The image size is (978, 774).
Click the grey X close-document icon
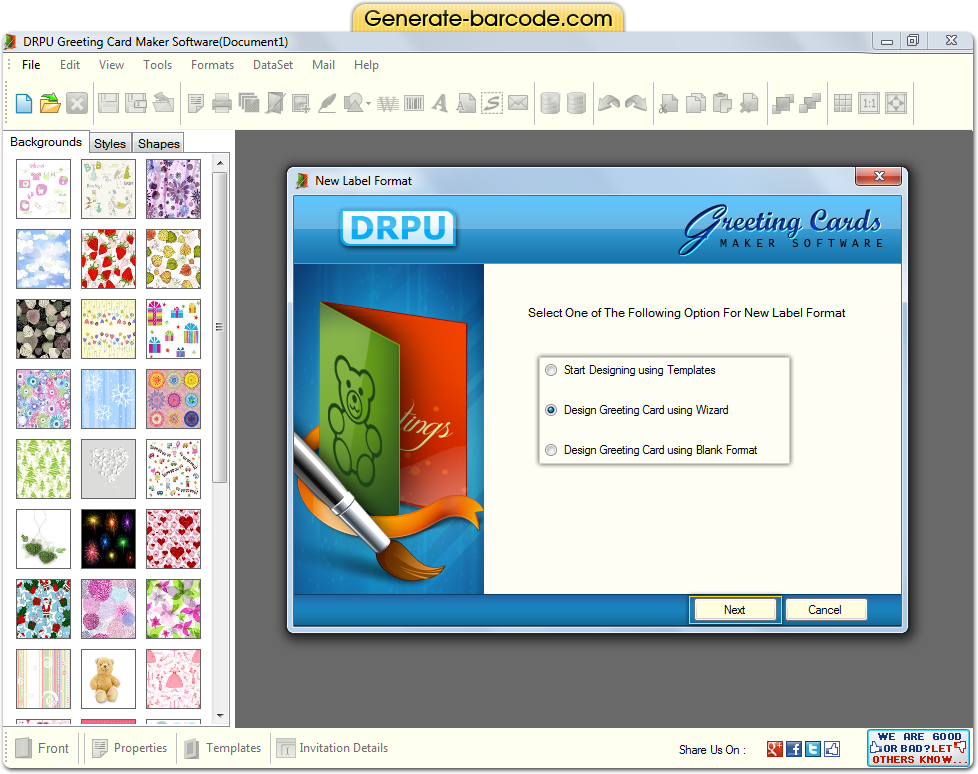[x=77, y=103]
